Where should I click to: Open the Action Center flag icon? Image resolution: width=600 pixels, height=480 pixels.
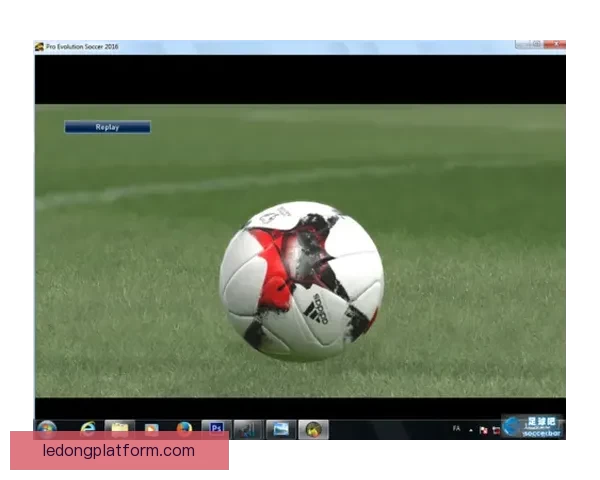483,431
